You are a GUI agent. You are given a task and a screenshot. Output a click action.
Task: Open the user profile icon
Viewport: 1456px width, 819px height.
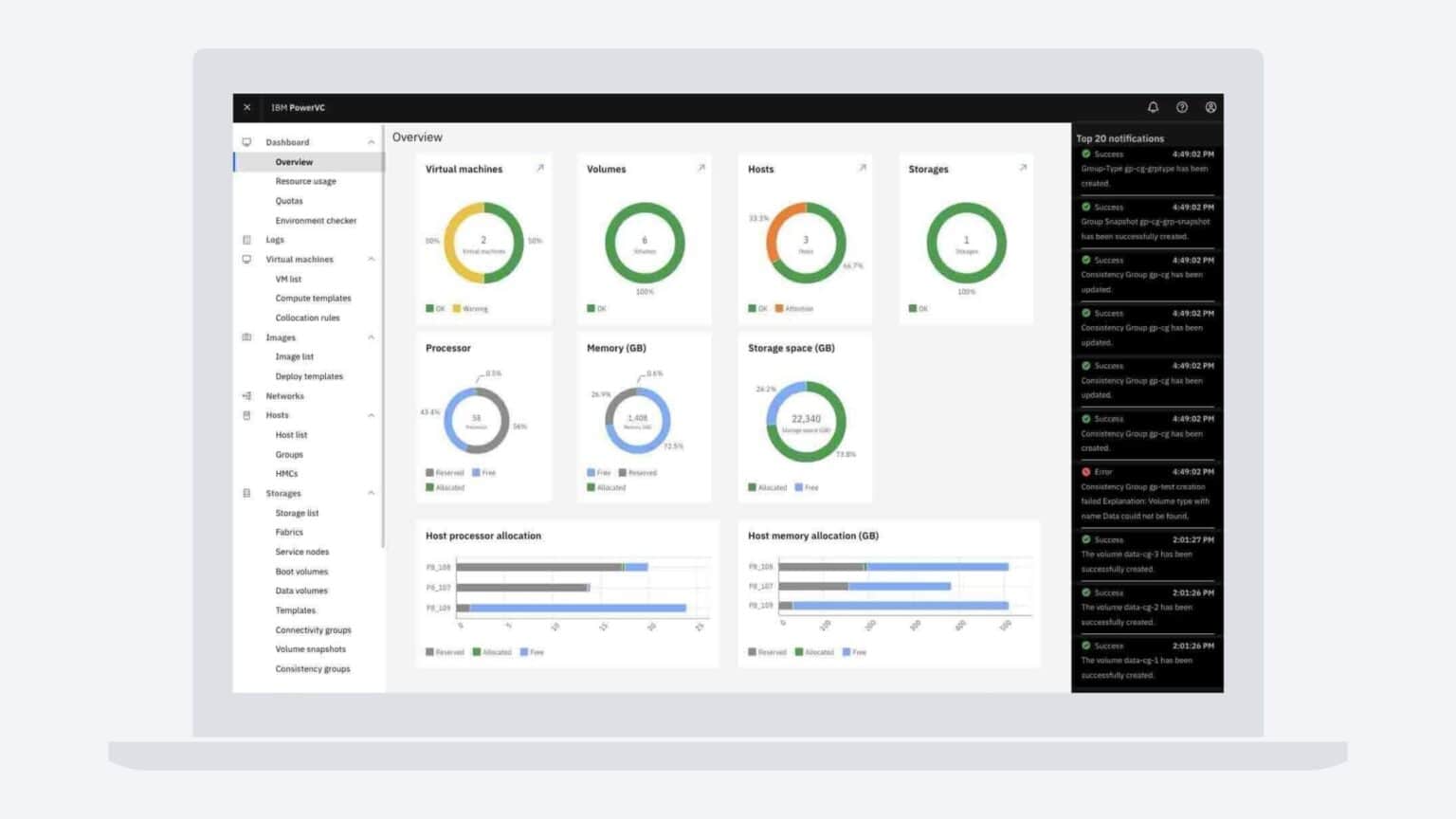(1210, 107)
